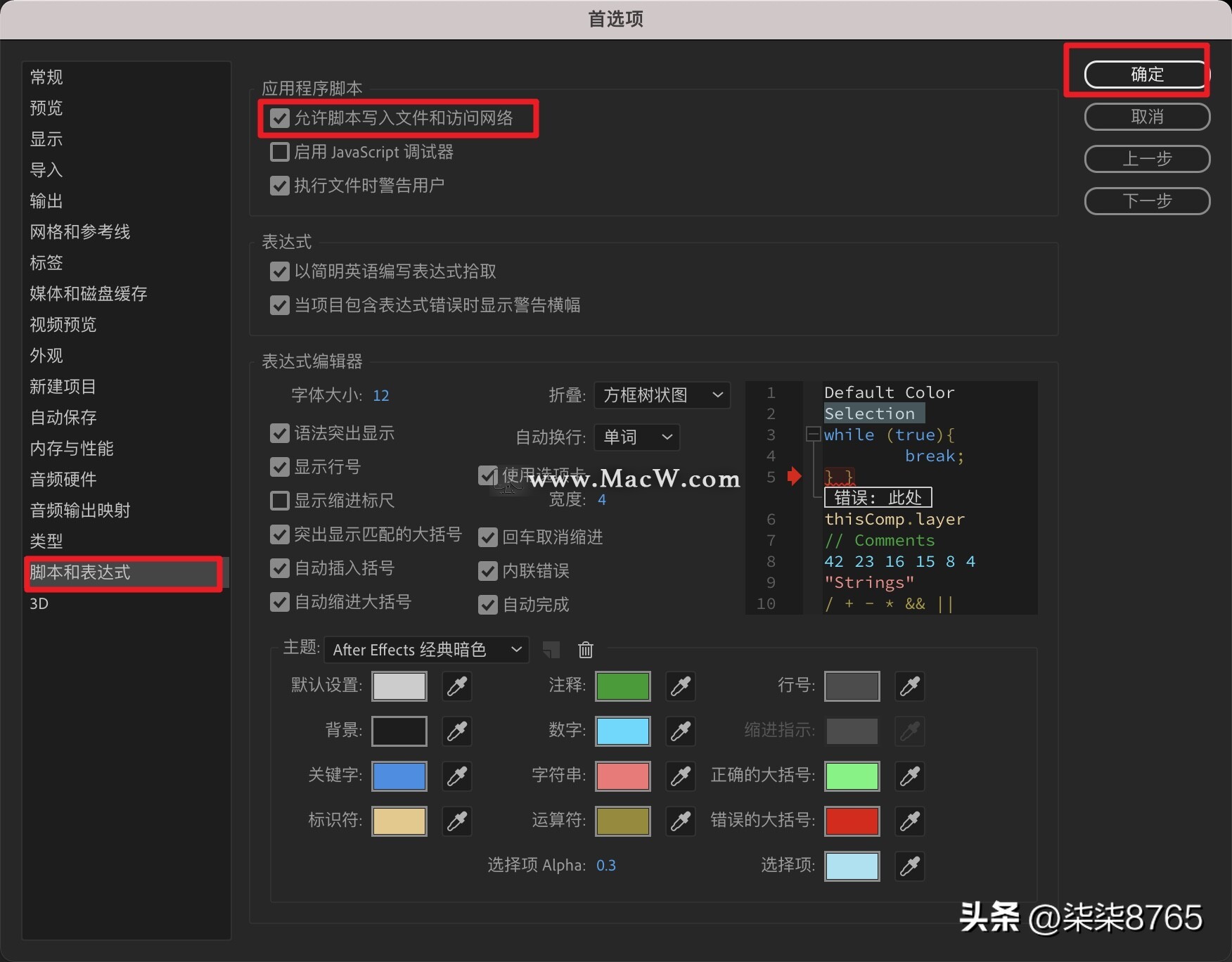
Task: Click the 背景 color swatch
Action: [399, 731]
